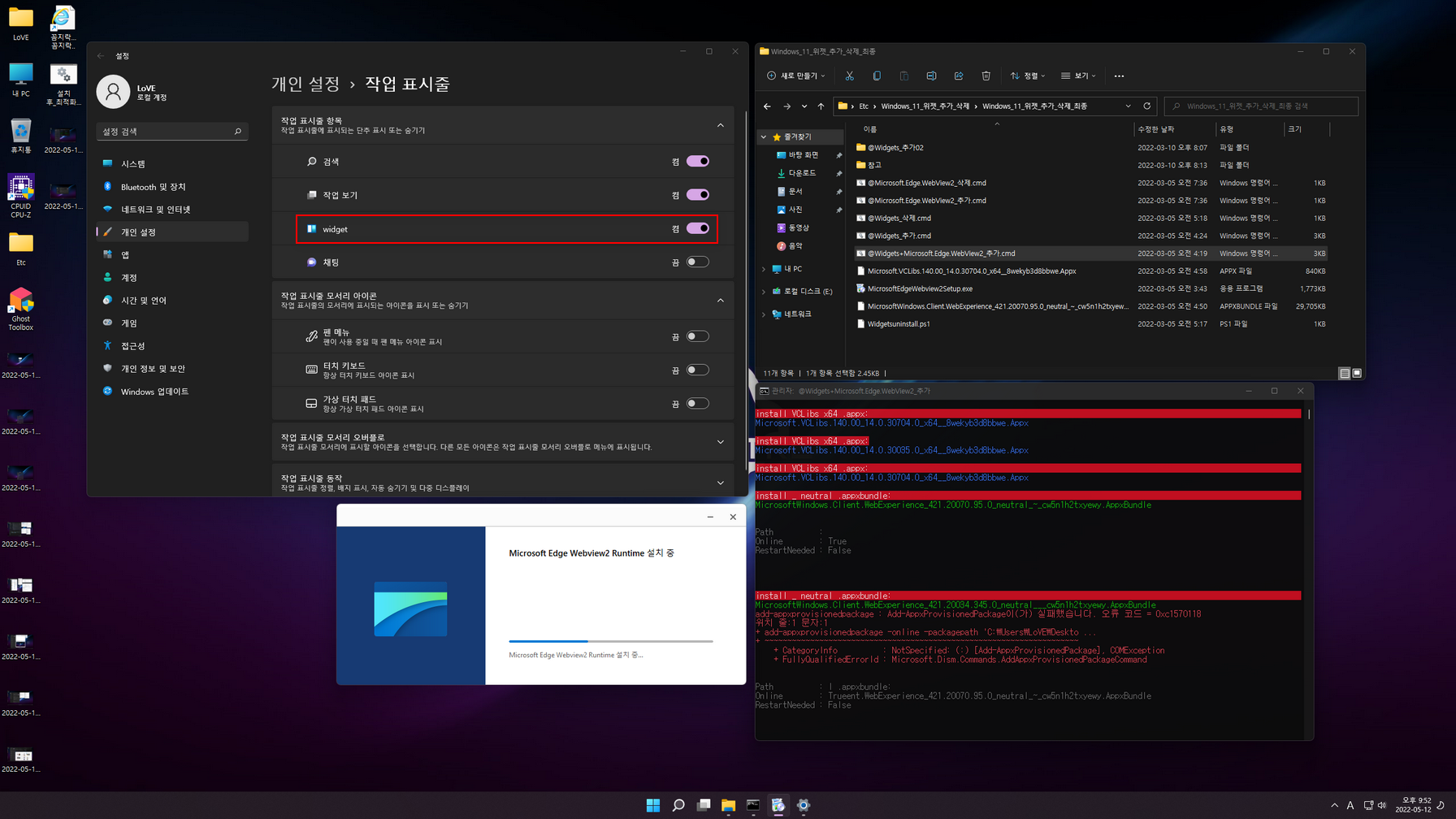Open Windows Start button on taskbar
The width and height of the screenshot is (1456, 819).
pyautogui.click(x=653, y=805)
